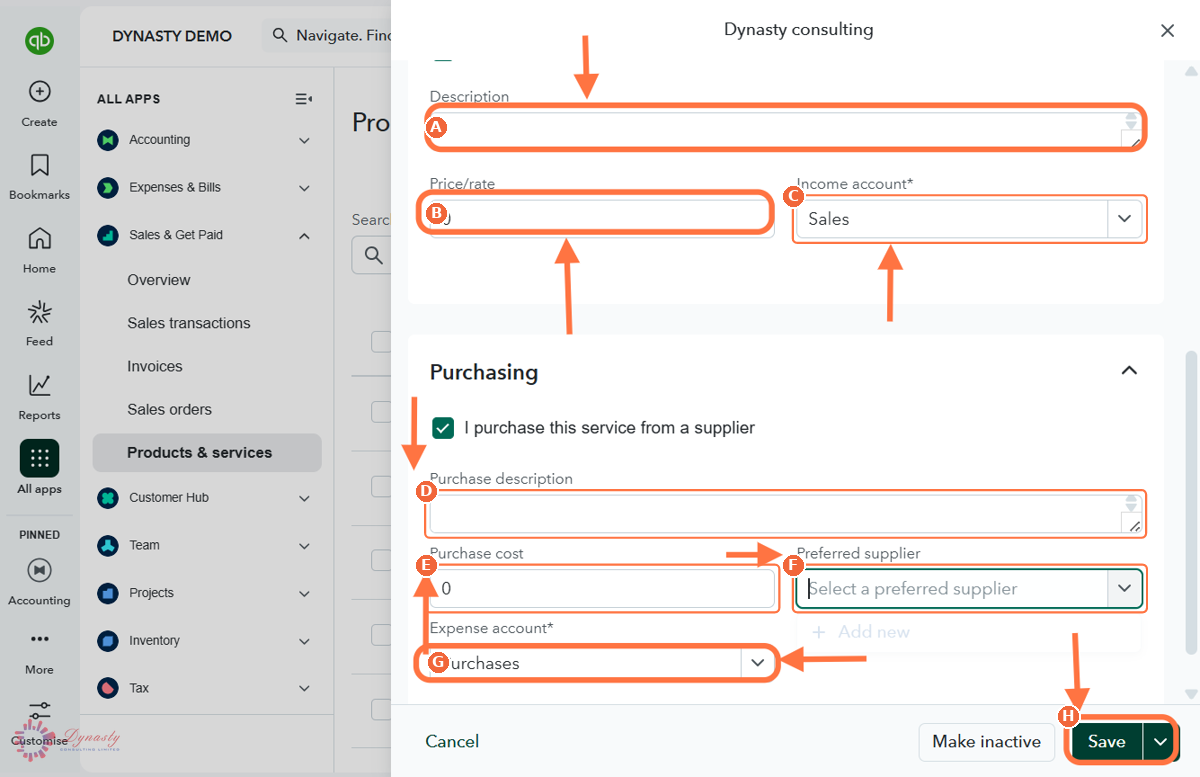
Task: Expand the Inventory chevron
Action: (x=304, y=640)
